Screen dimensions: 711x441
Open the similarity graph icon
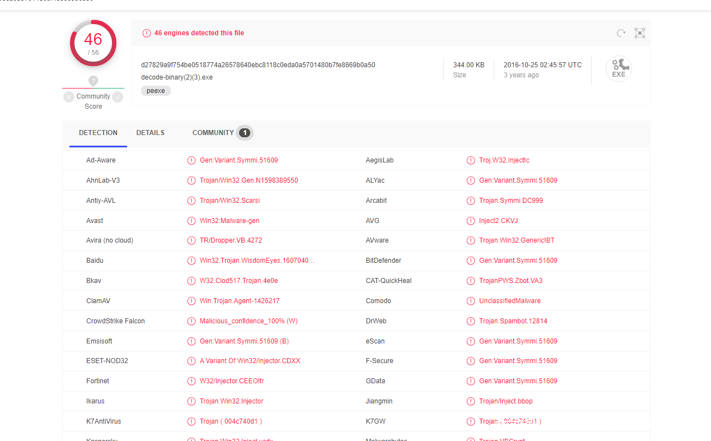point(639,33)
